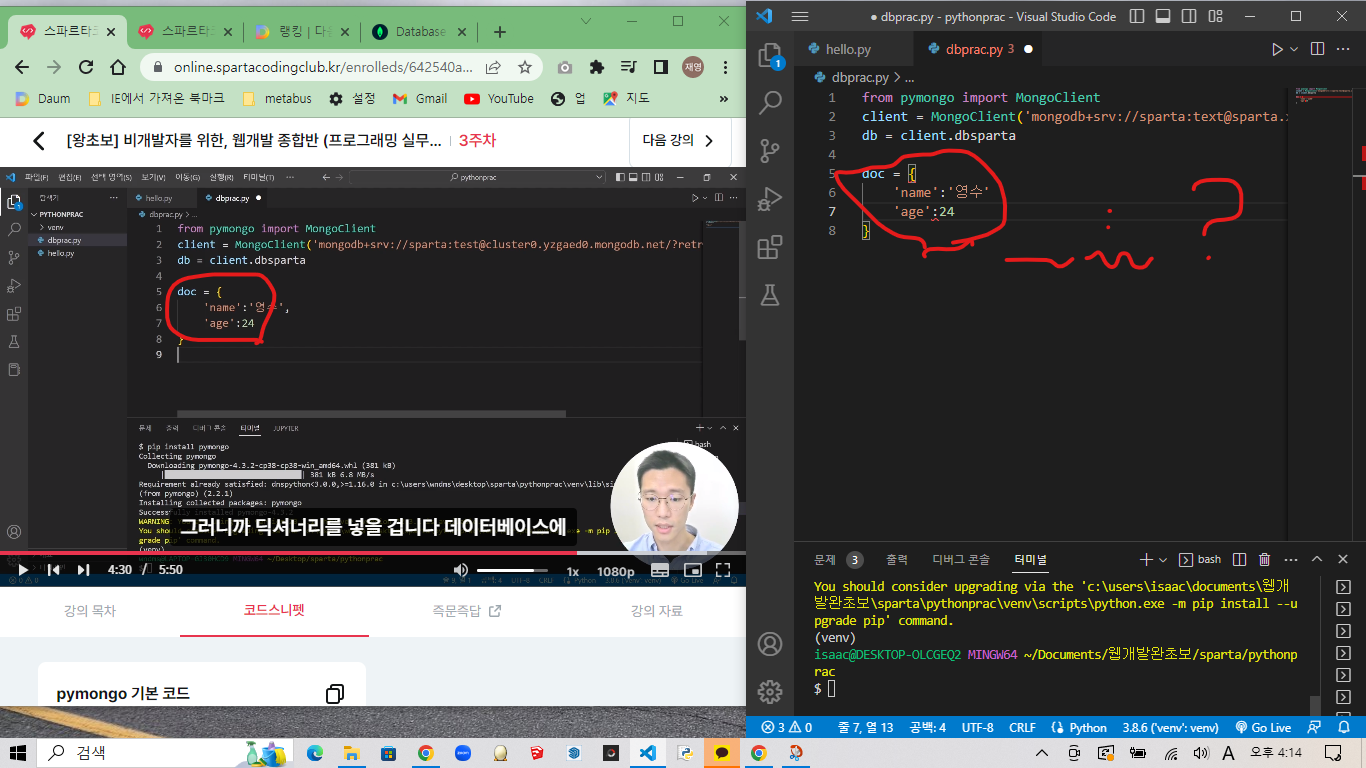Open 강의 자료 tab
Screen dimensions: 1366x768
[x=656, y=610]
